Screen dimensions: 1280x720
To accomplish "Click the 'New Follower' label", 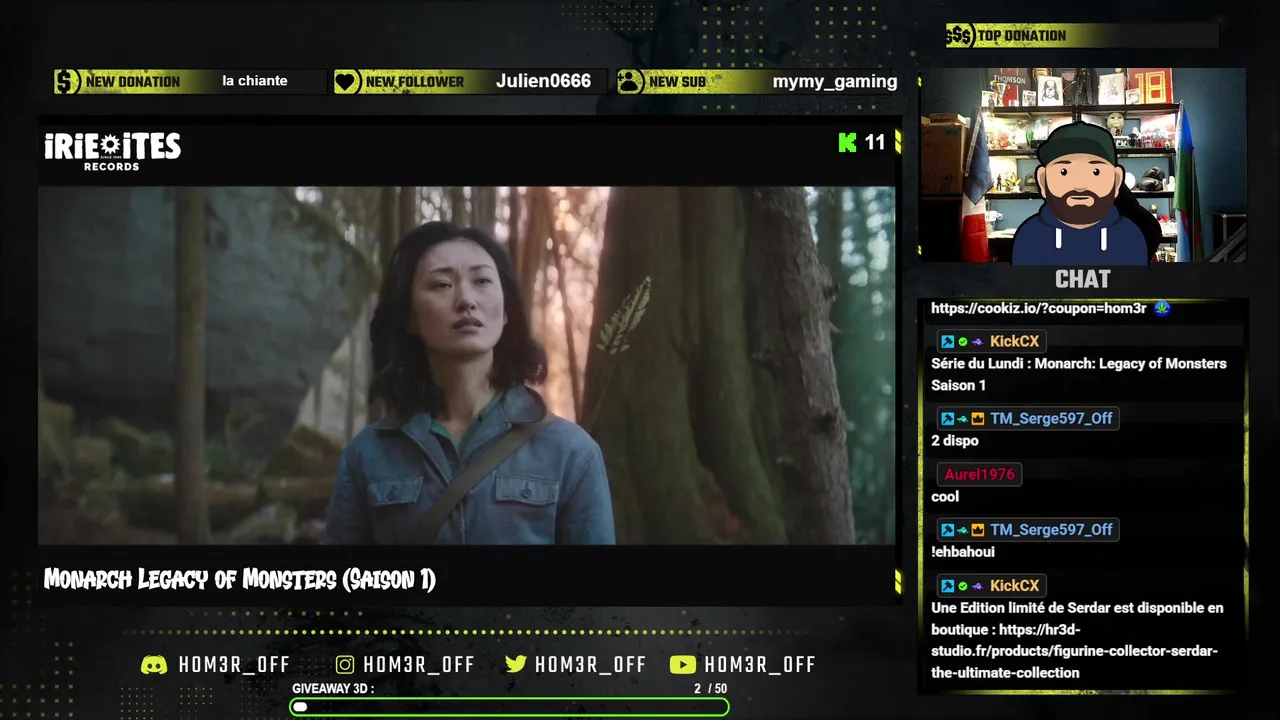I will click(415, 82).
